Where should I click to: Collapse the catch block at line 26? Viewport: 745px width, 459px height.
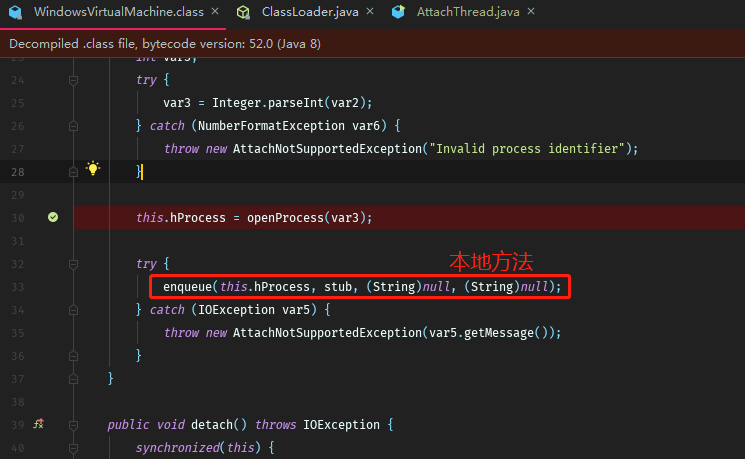coord(73,126)
